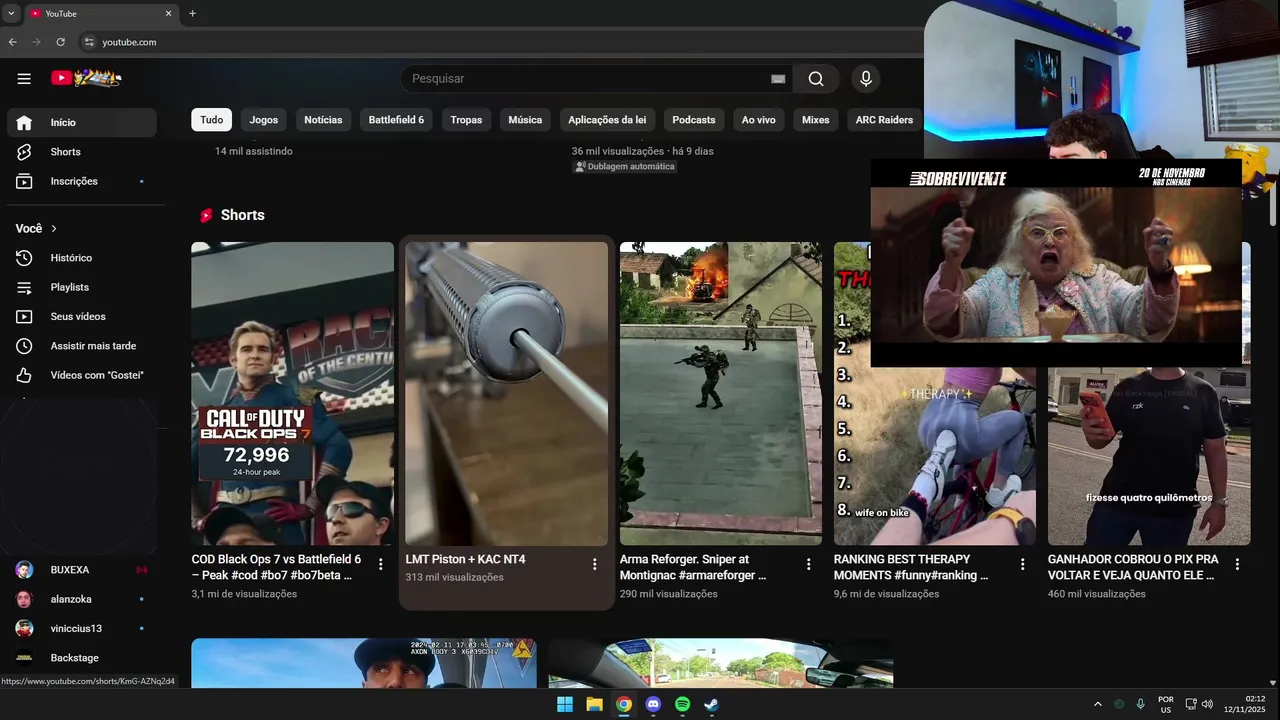Image resolution: width=1280 pixels, height=720 pixels.
Task: Click the Dublagem automática badge
Action: click(625, 167)
